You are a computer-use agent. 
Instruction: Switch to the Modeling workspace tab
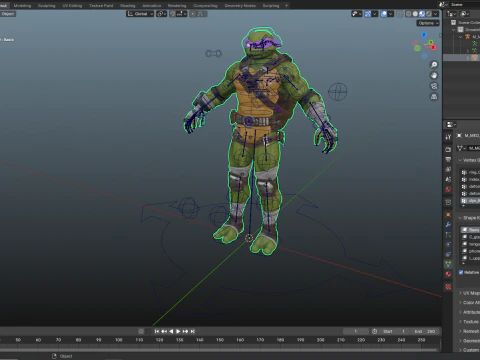coord(22,5)
